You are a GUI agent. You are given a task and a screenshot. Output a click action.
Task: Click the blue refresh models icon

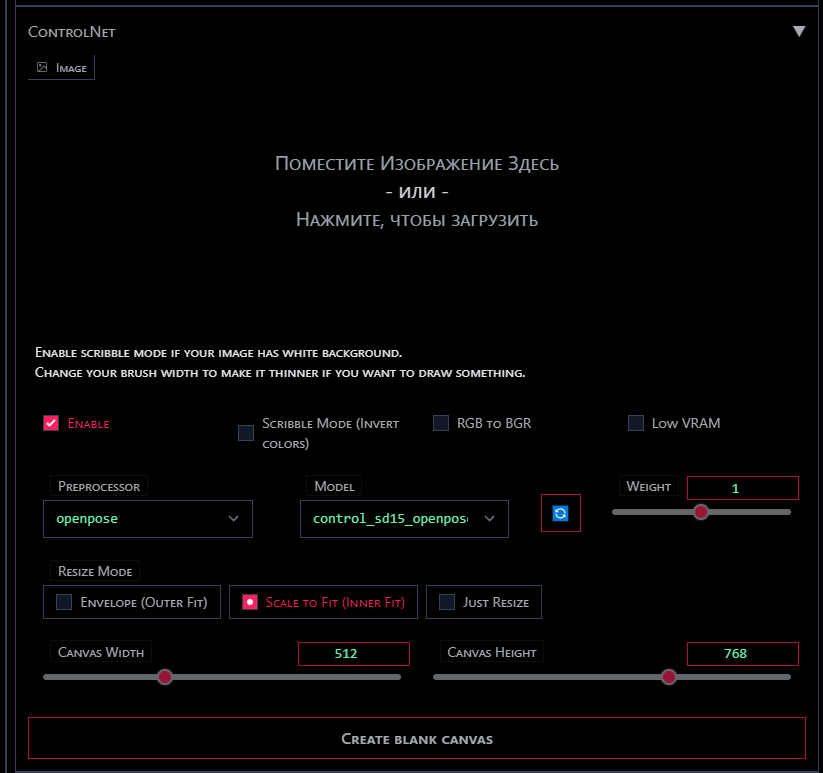(x=560, y=513)
